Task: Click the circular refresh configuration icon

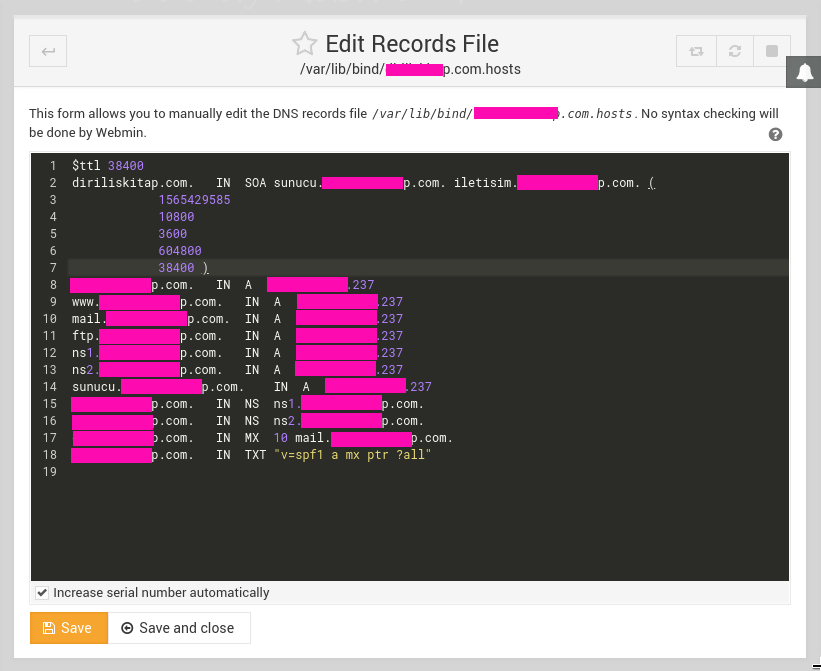Action: click(733, 51)
